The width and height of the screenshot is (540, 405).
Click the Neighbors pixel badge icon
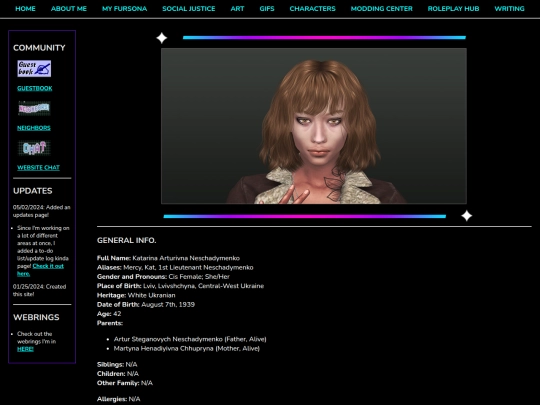34,108
